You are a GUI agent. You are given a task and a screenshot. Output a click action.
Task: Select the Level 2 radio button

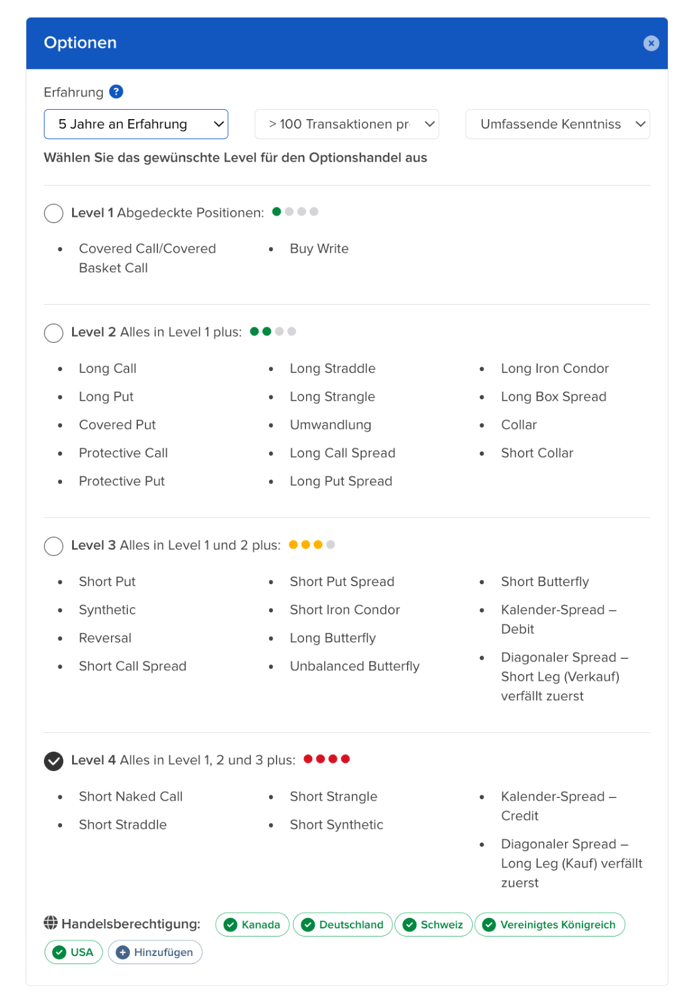(x=54, y=332)
